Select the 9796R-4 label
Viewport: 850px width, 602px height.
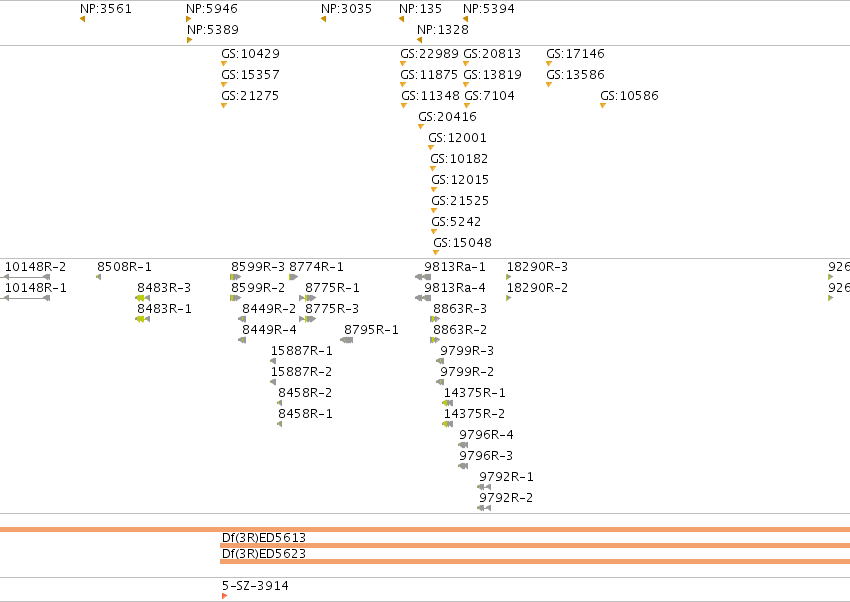tap(486, 436)
